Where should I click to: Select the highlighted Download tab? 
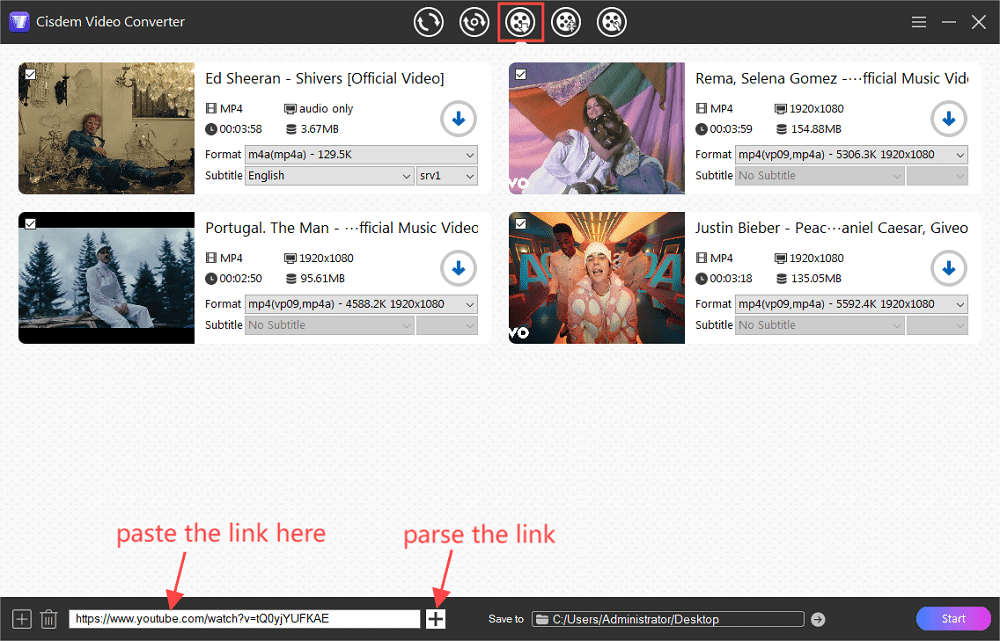click(520, 21)
